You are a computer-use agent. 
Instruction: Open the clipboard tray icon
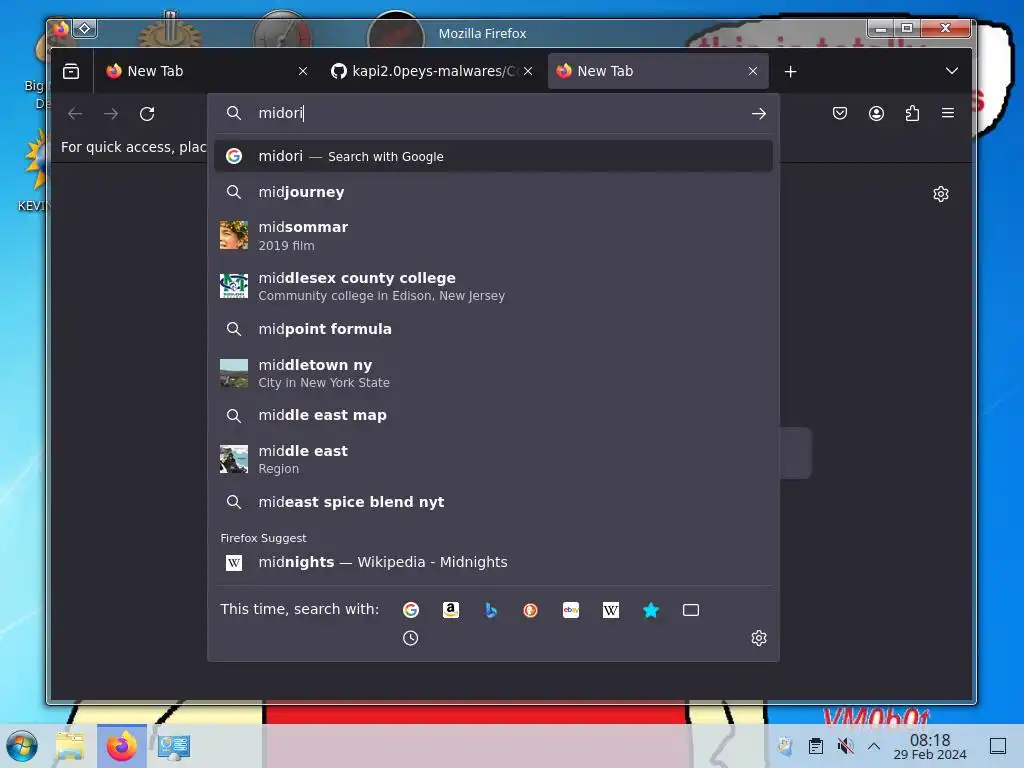[816, 746]
